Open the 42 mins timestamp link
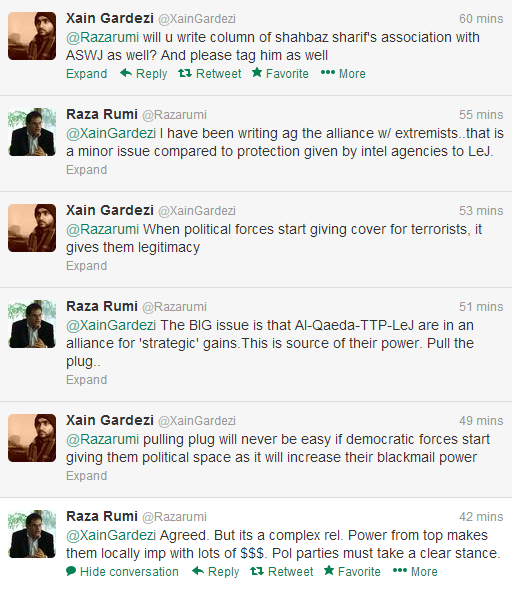Image resolution: width=512 pixels, height=591 pixels. point(481,516)
